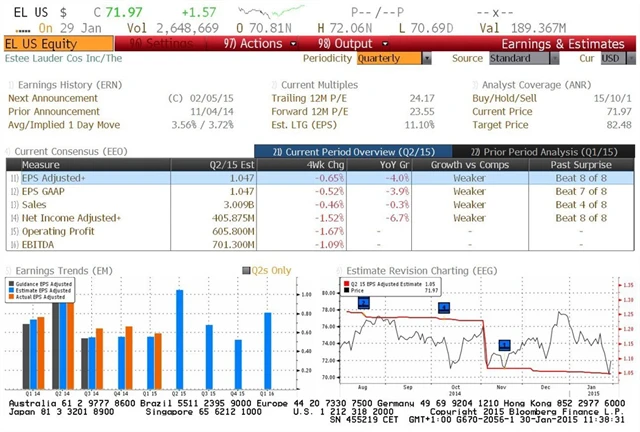This screenshot has width=640, height=432.
Task: Open Earnings Trends (EM) section icon
Action: pyautogui.click(x=10, y=270)
